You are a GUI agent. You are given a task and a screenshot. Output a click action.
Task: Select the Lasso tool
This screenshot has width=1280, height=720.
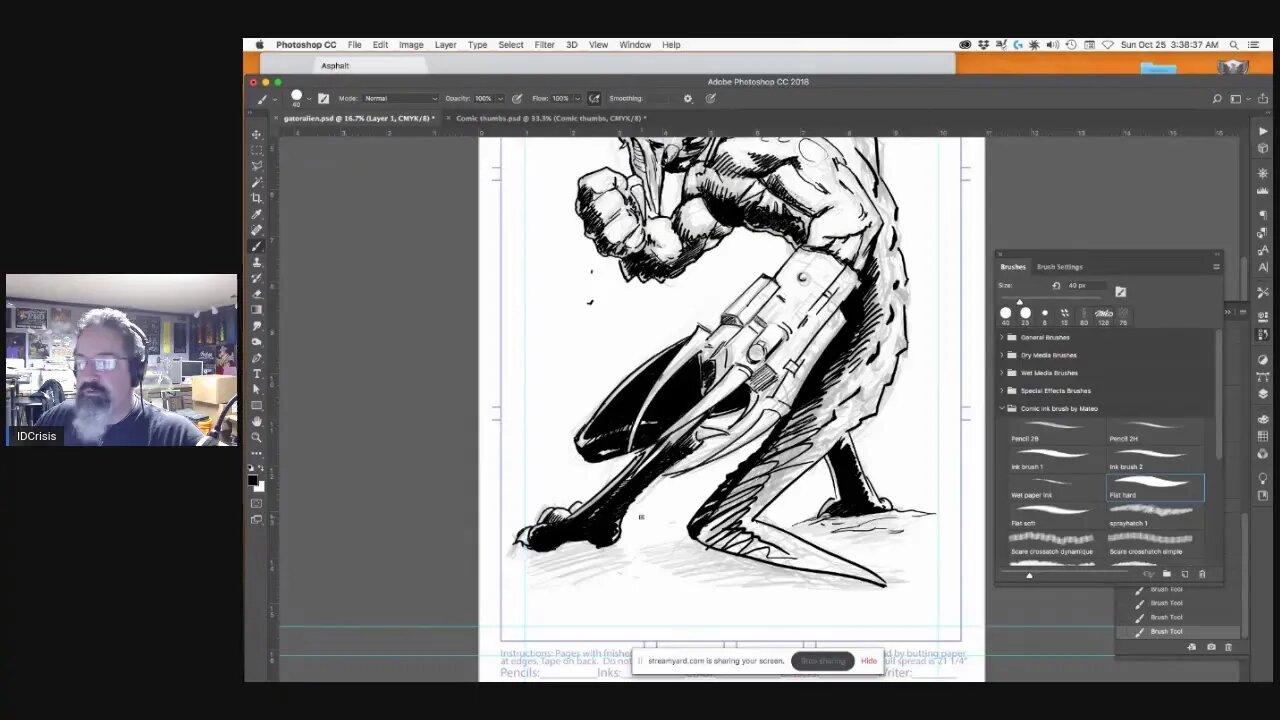point(257,166)
